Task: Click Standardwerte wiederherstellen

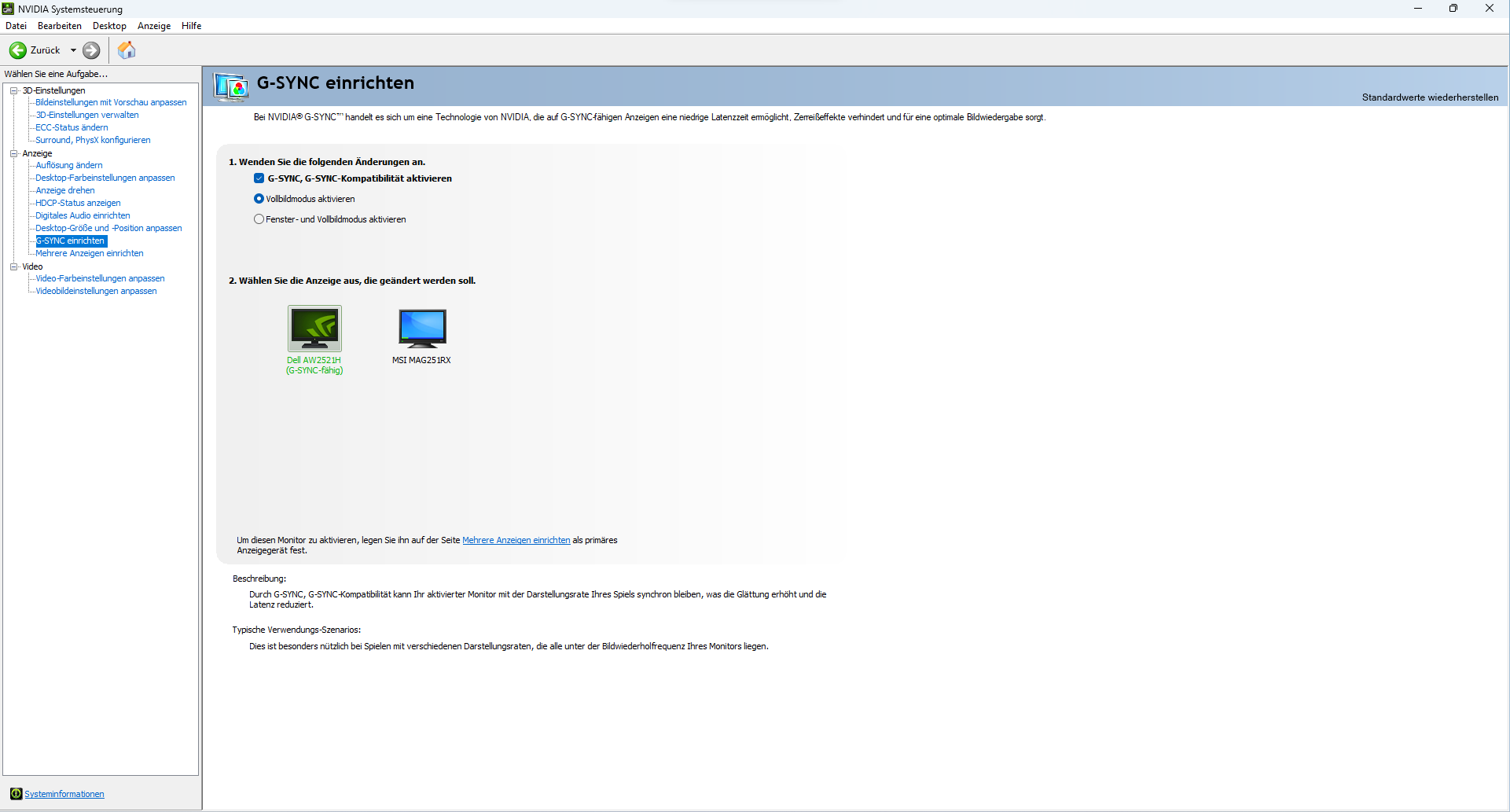Action: click(x=1430, y=97)
